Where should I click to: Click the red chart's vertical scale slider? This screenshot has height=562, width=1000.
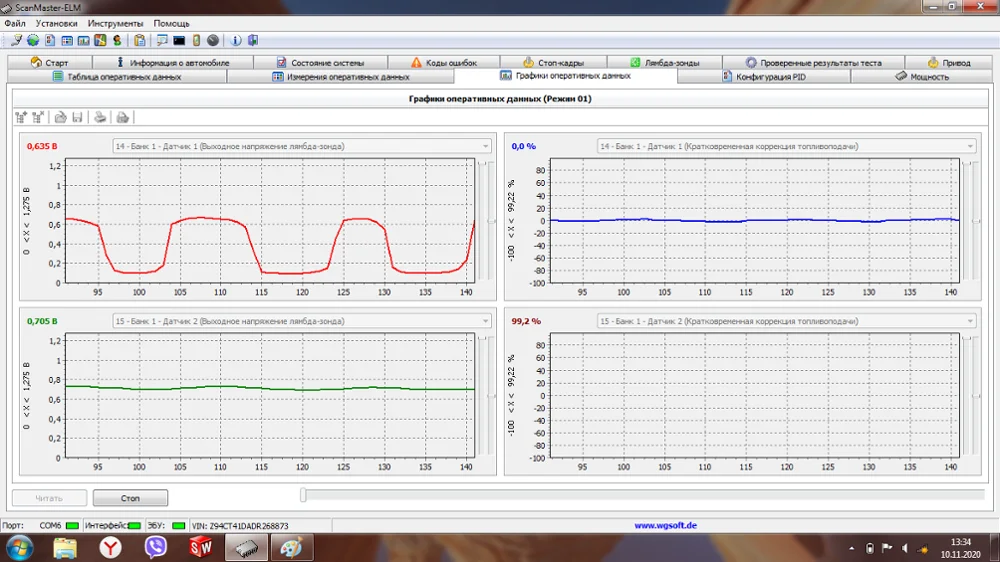491,221
